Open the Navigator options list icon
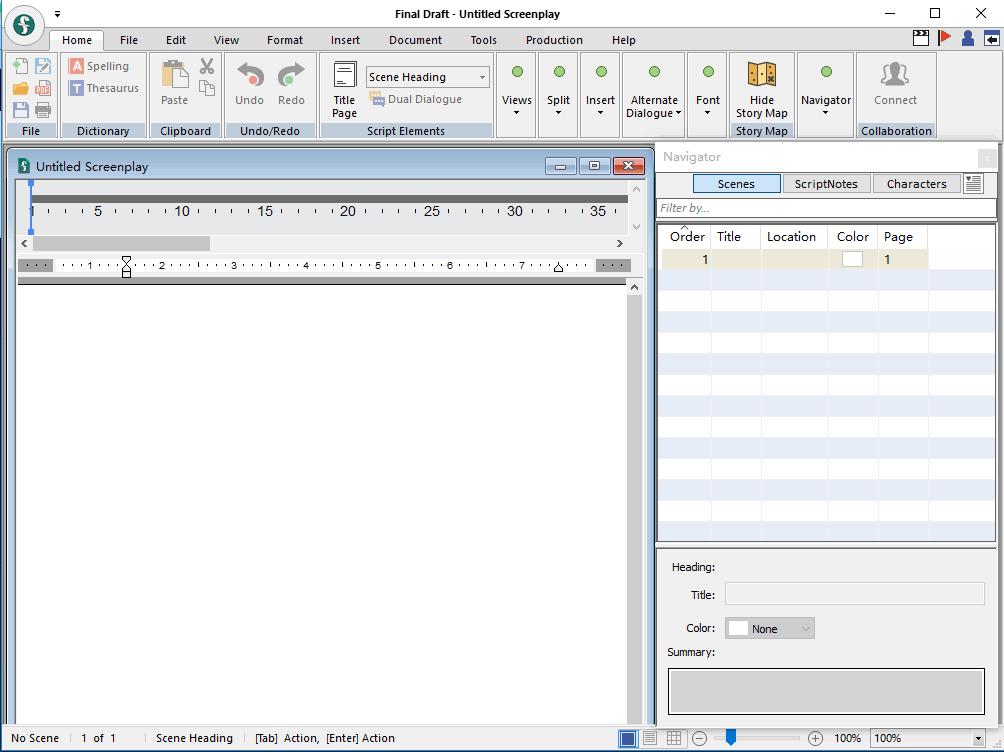This screenshot has height=752, width=1004. [x=973, y=183]
